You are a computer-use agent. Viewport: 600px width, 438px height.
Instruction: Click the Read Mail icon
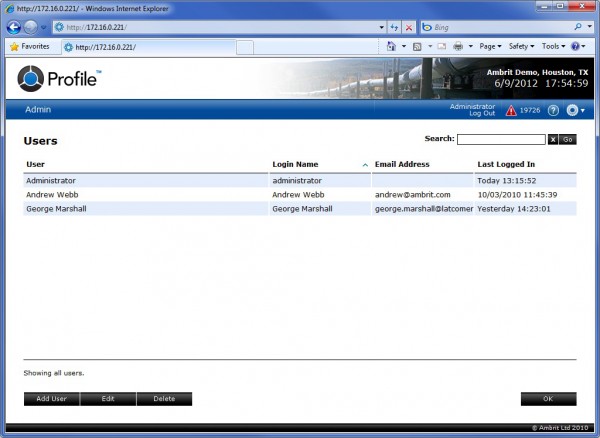click(442, 46)
